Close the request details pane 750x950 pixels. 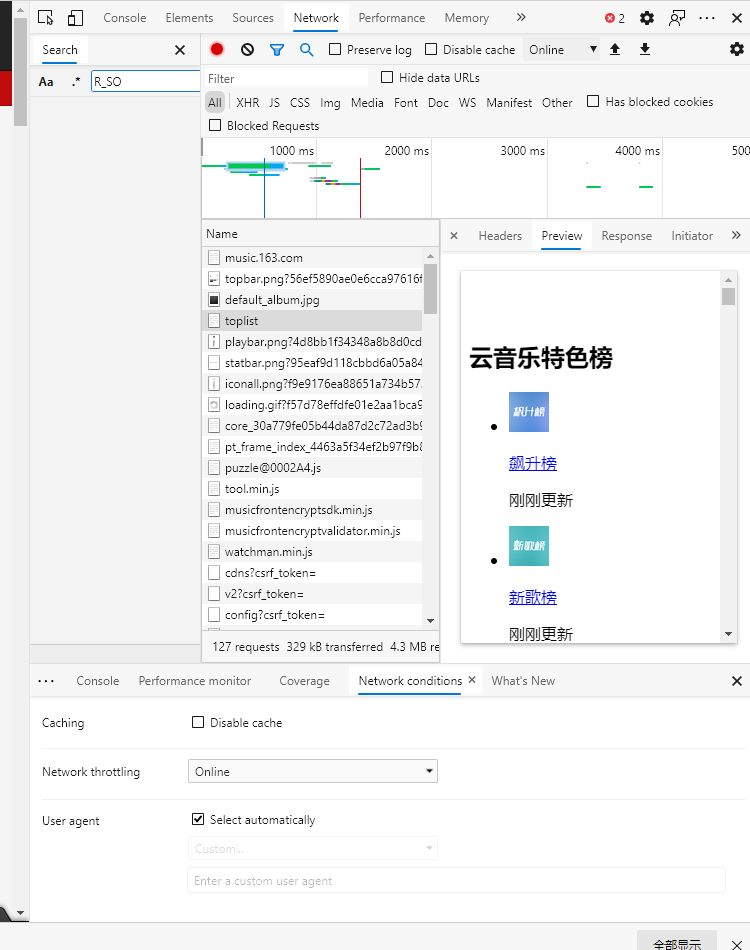454,236
